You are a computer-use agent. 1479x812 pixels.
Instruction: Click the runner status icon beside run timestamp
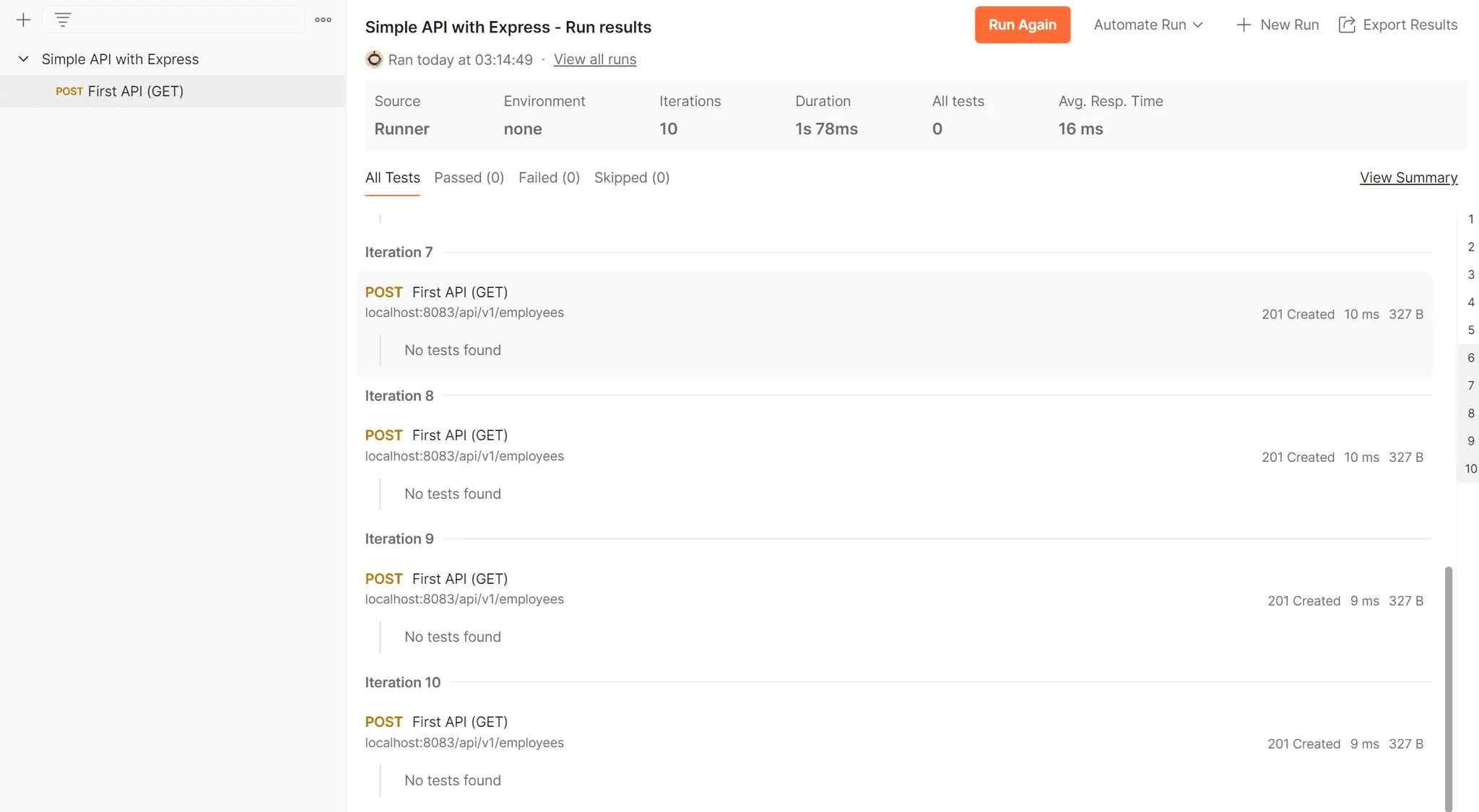click(374, 59)
